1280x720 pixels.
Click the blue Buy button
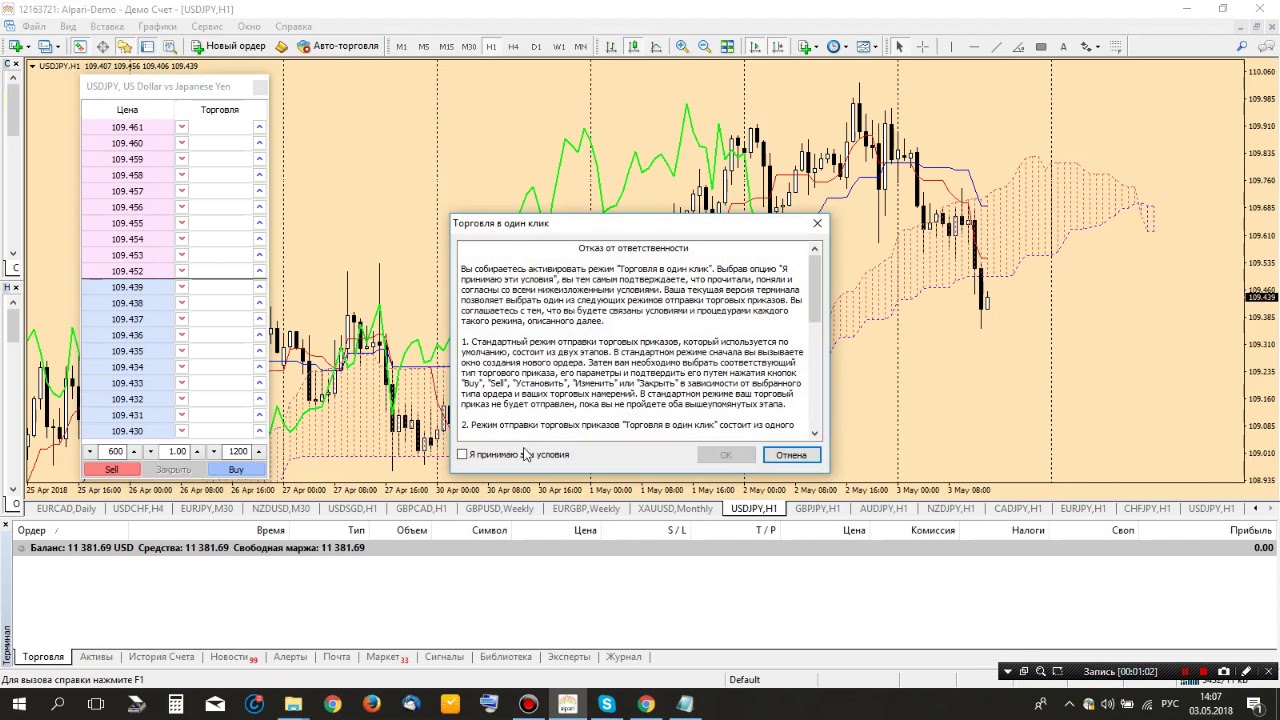tap(236, 470)
